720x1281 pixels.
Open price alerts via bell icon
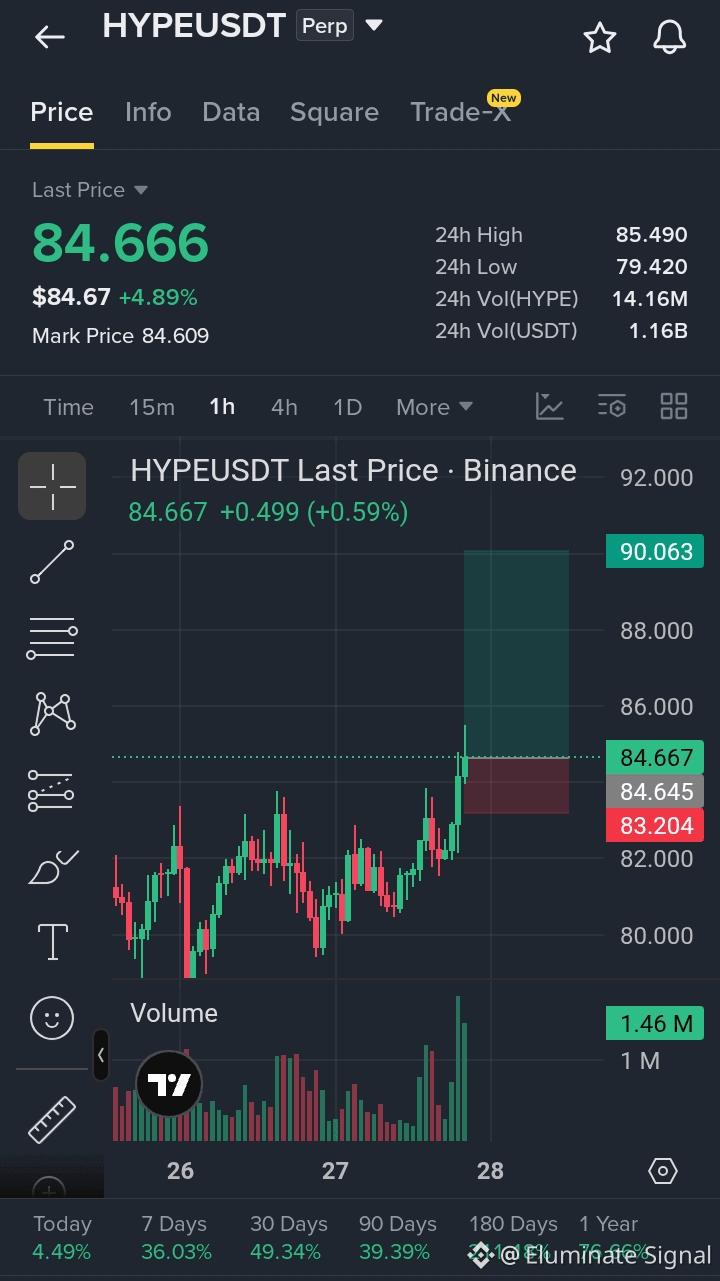(x=669, y=38)
